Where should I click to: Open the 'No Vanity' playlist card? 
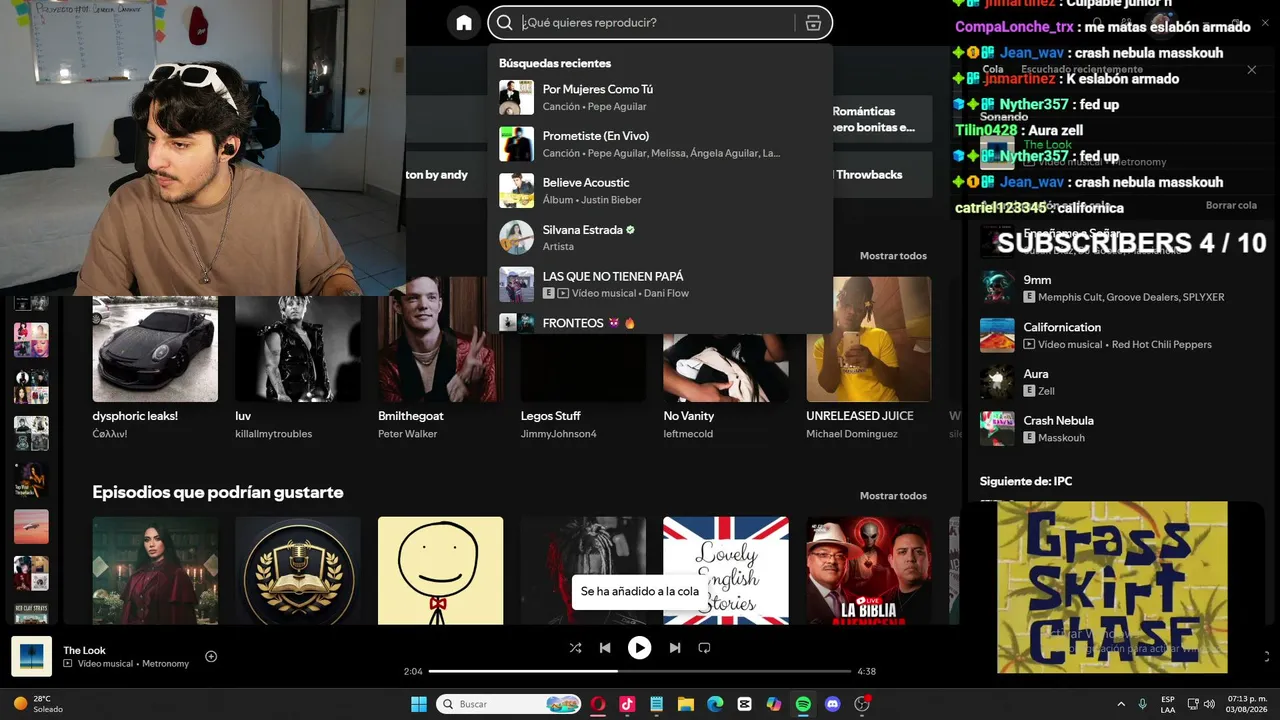pos(726,360)
